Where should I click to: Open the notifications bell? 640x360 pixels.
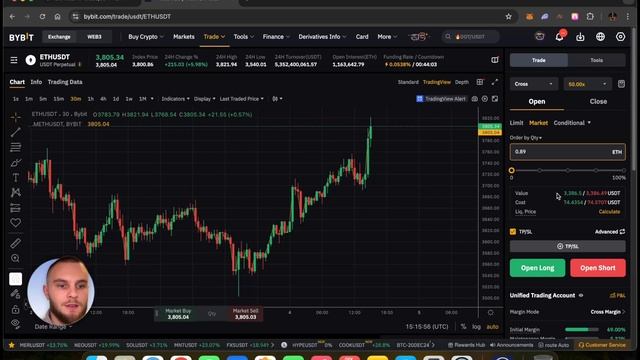click(x=559, y=37)
